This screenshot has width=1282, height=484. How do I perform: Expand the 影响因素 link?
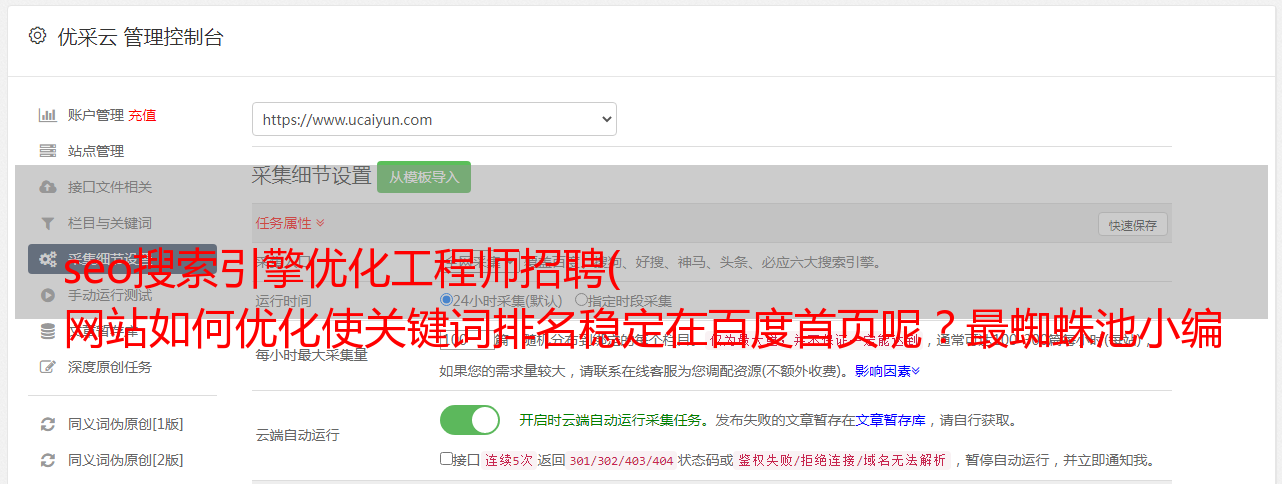(x=887, y=371)
